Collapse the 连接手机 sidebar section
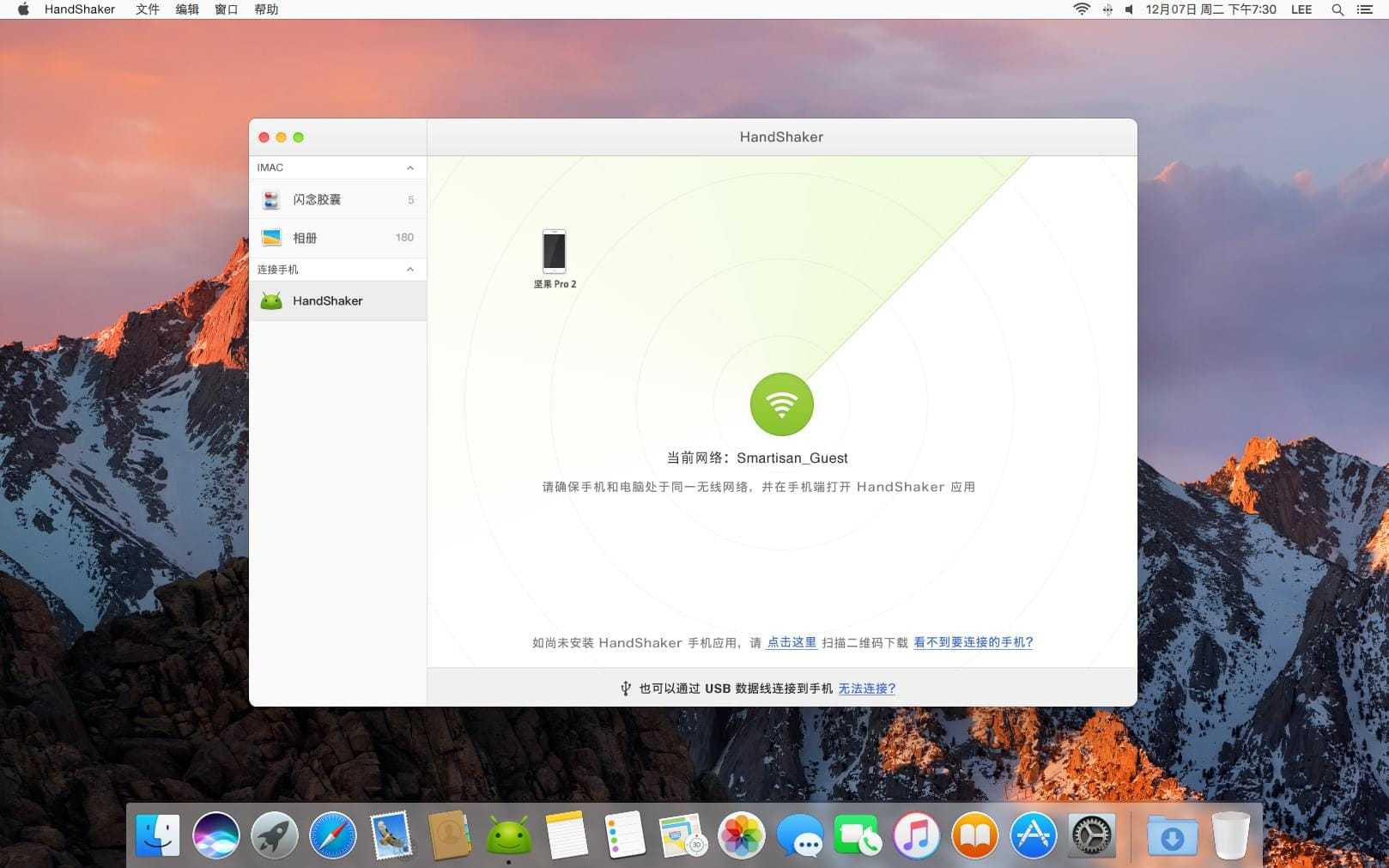This screenshot has width=1389, height=868. tap(410, 270)
